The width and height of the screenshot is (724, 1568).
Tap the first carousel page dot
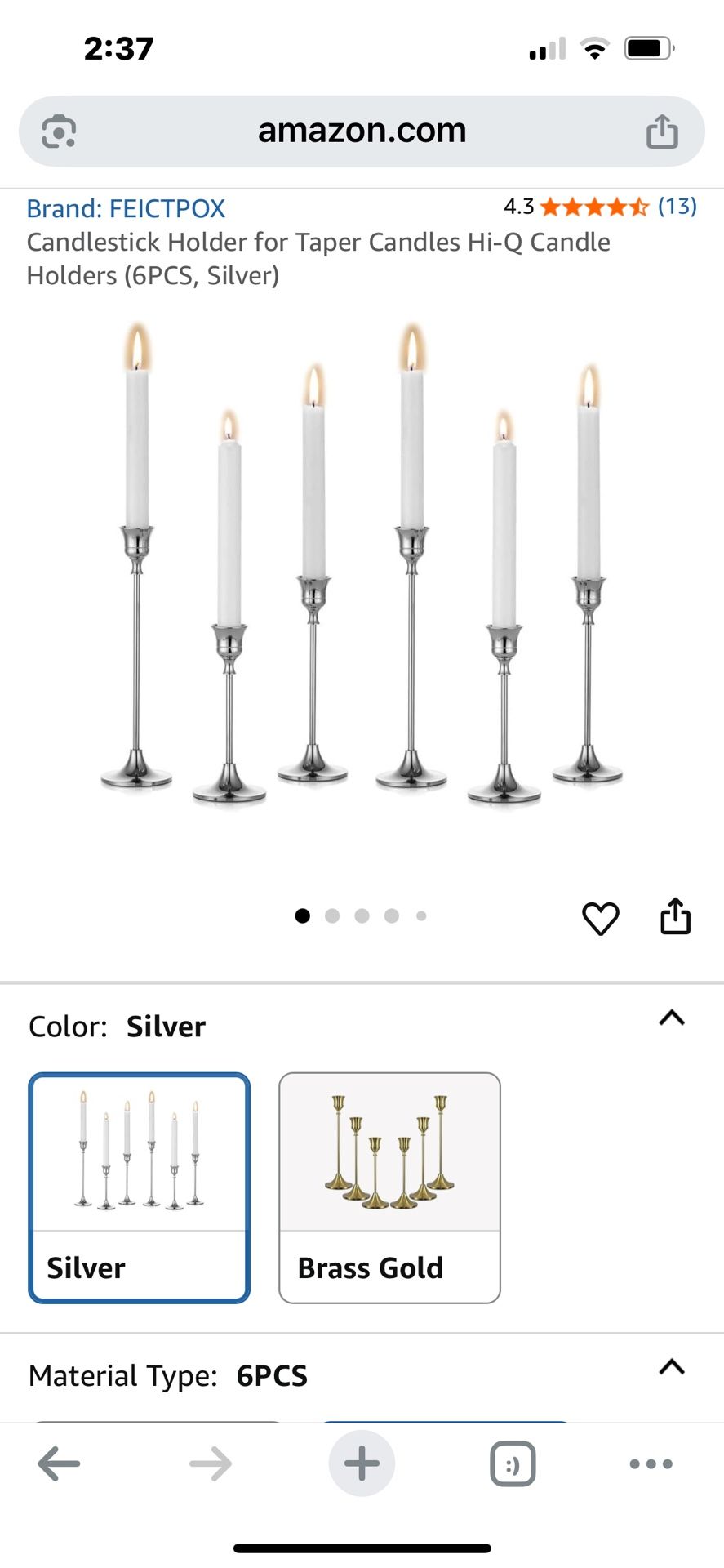(x=302, y=916)
